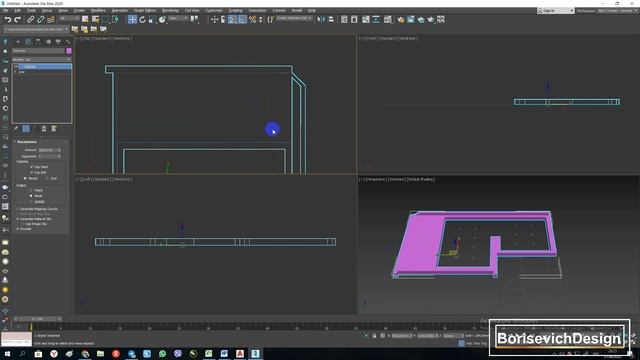This screenshot has width=640, height=360.
Task: Open the selection filter dropdown
Action: point(69,18)
